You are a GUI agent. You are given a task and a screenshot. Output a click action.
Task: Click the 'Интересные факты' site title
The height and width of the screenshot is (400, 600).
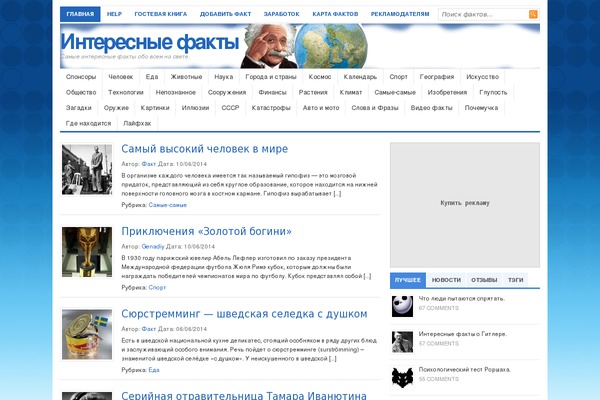pos(150,41)
